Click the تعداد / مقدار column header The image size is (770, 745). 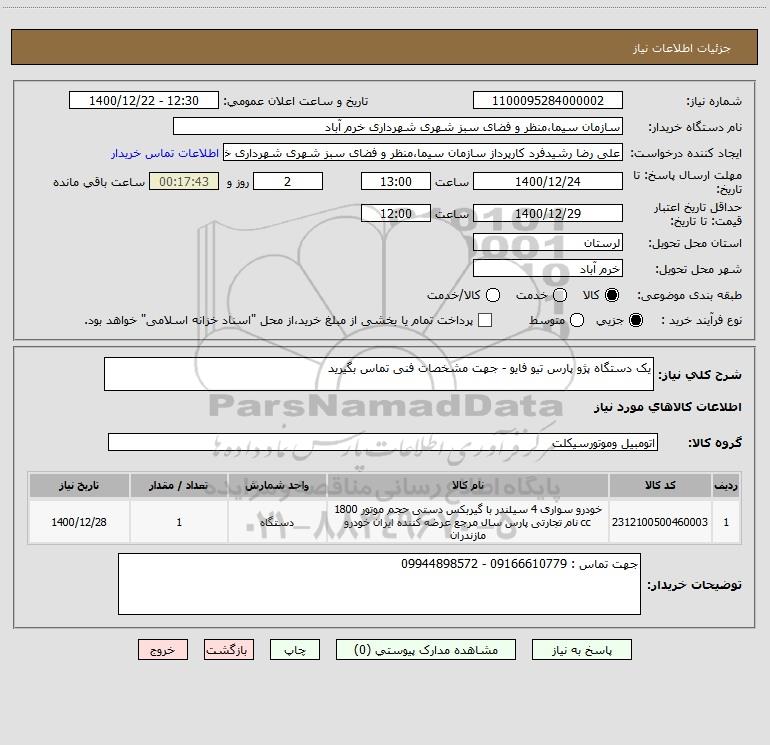coord(179,485)
